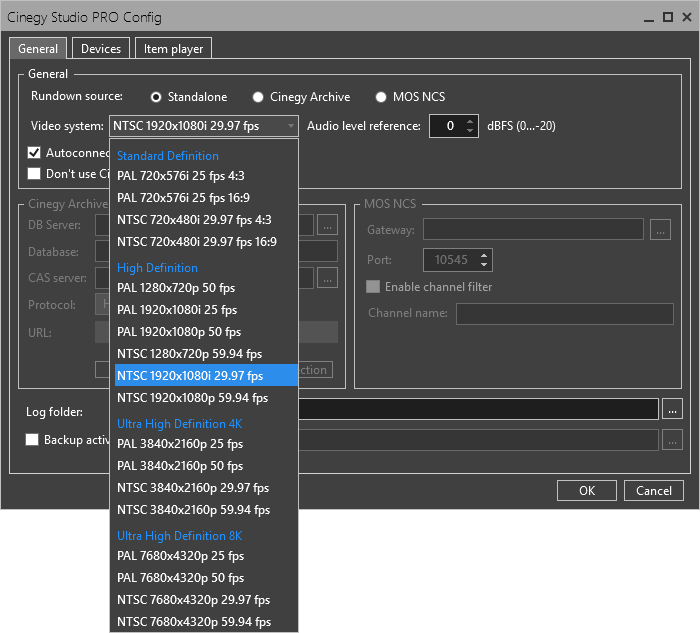
Task: Choose NTSC 3840x2160p 59.94 fps
Action: (x=204, y=509)
